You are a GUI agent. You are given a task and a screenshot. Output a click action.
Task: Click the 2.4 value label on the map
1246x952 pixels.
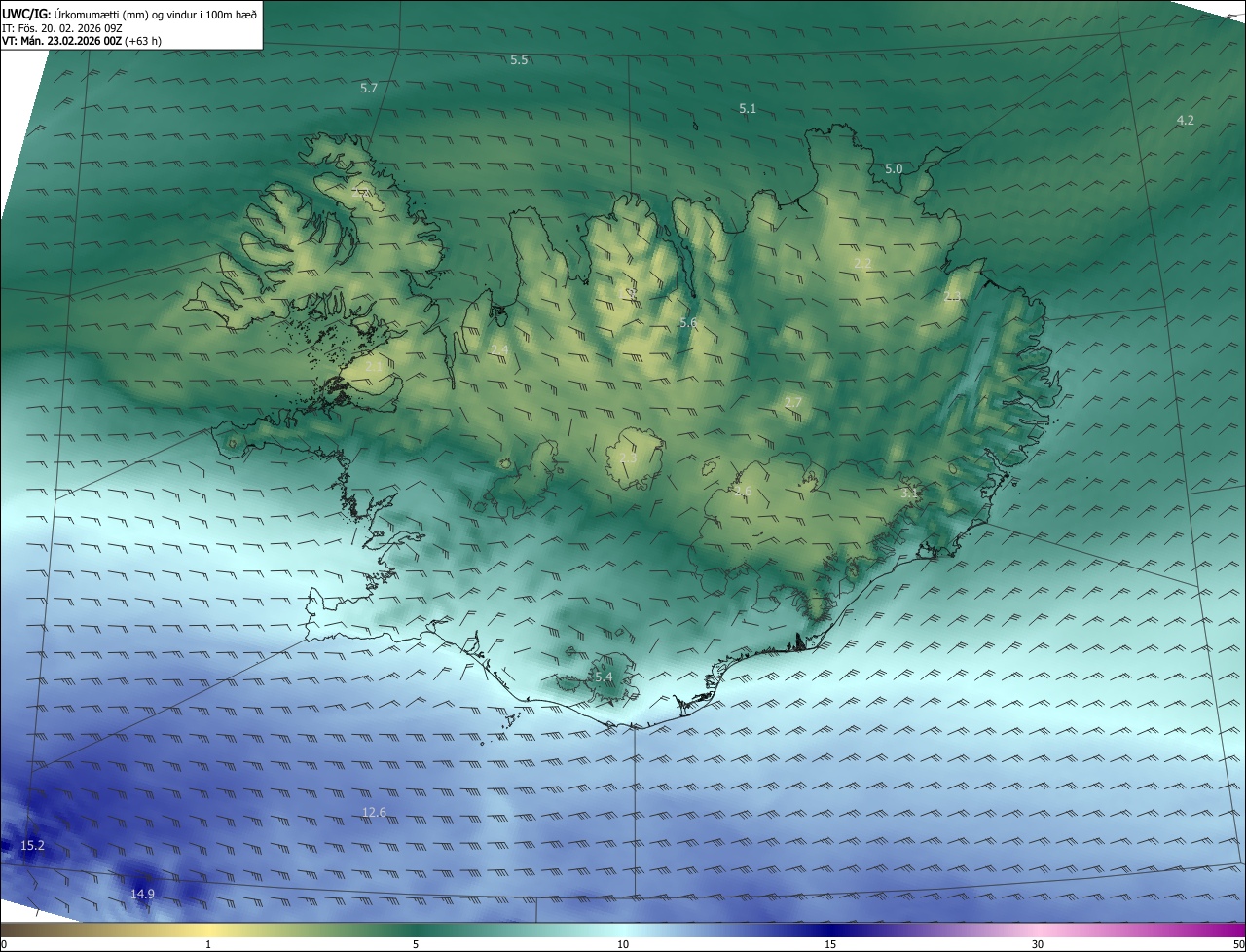coord(499,349)
